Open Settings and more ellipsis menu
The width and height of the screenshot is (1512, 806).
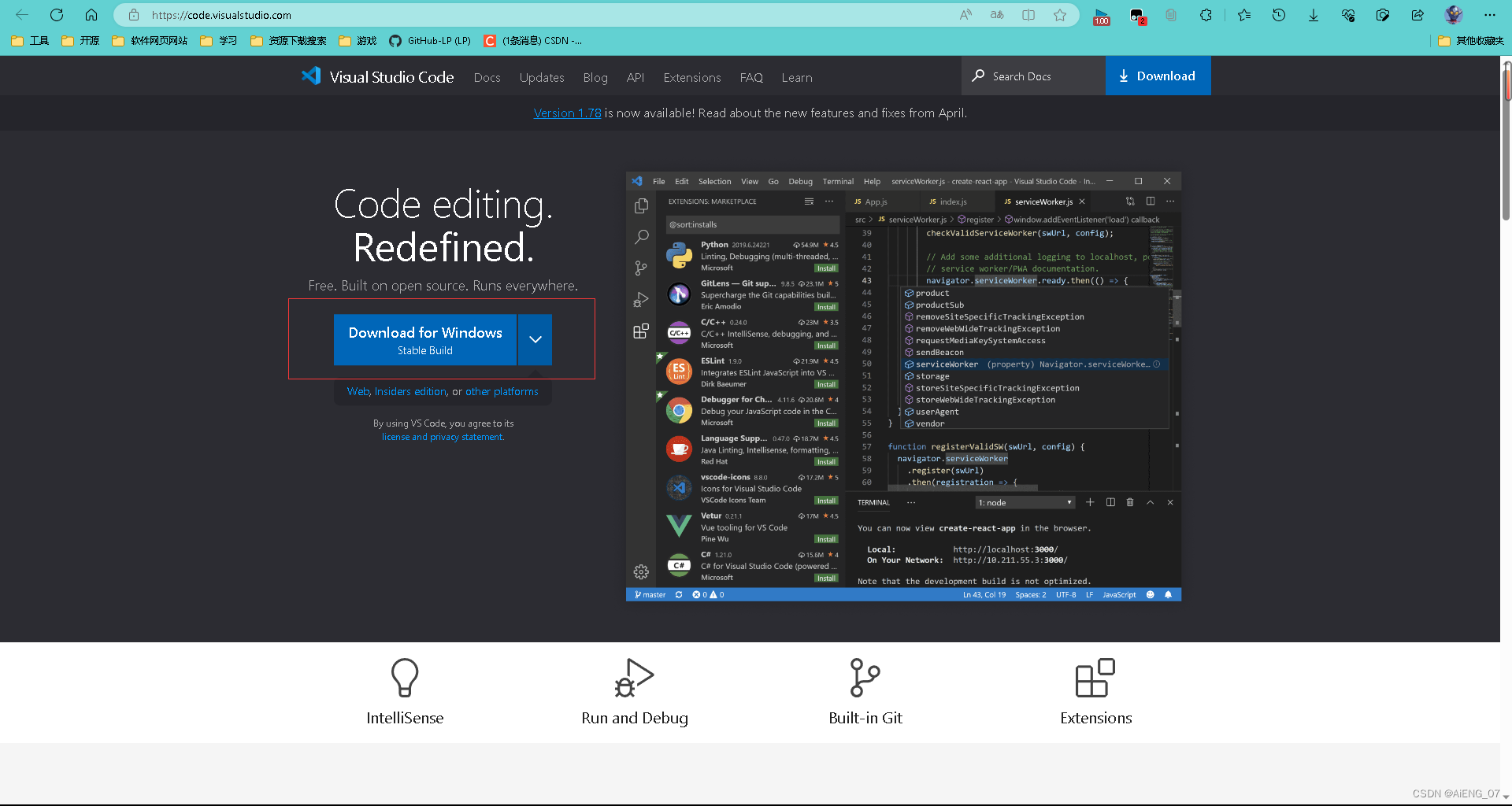(x=1490, y=15)
